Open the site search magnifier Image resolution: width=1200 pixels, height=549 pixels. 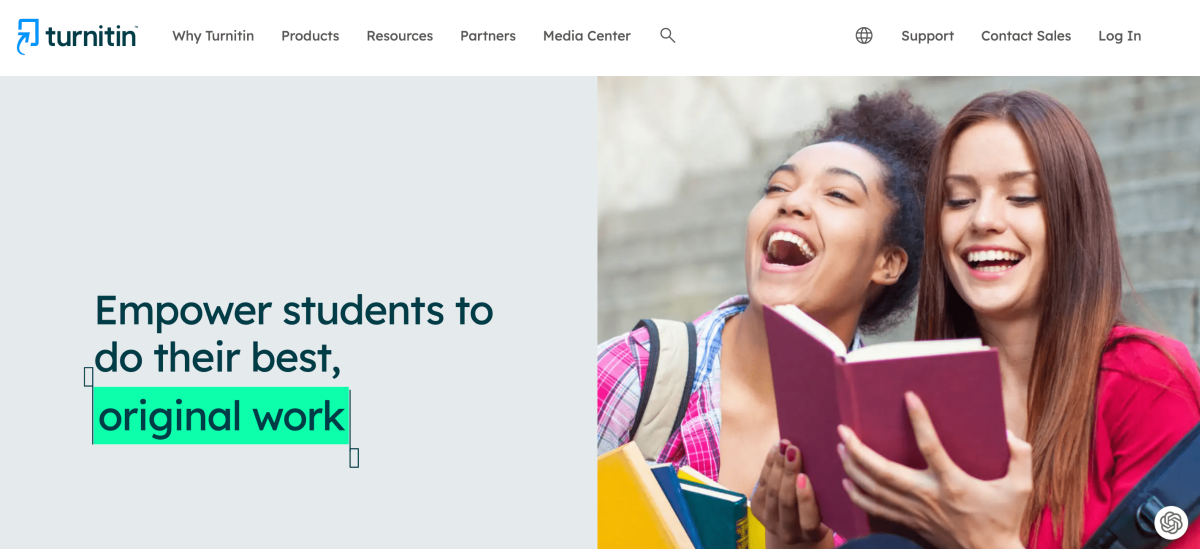click(668, 35)
